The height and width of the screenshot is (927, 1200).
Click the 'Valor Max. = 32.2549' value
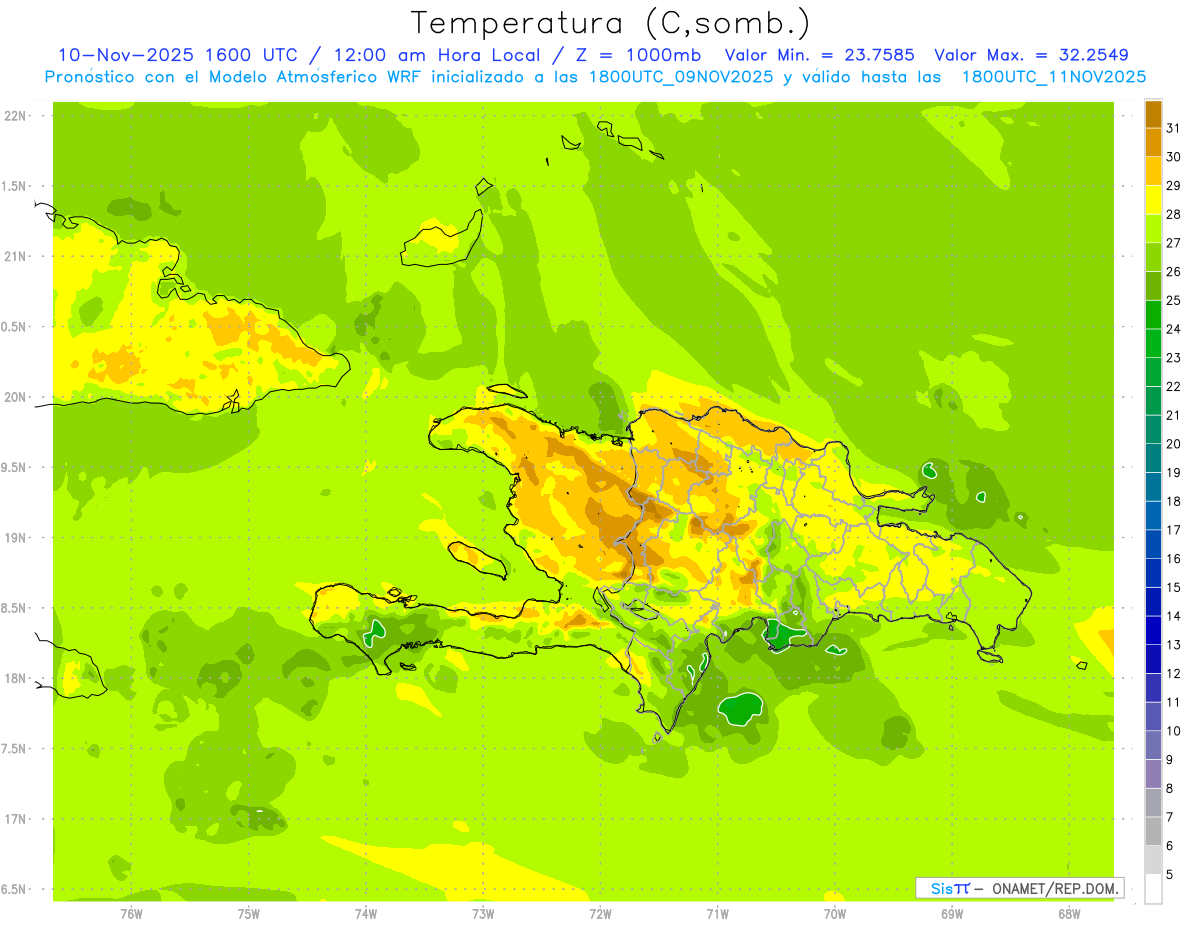pos(1031,56)
